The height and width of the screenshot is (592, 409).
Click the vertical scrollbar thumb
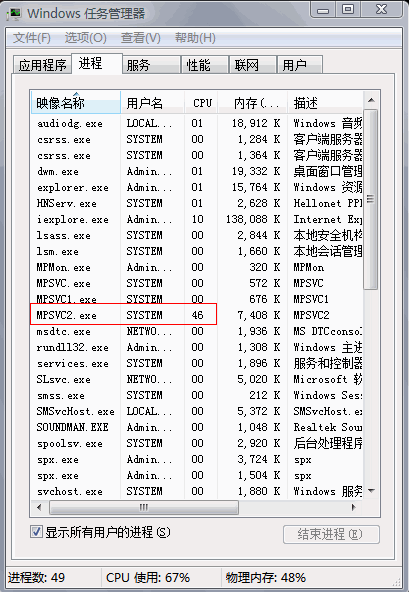[371, 199]
